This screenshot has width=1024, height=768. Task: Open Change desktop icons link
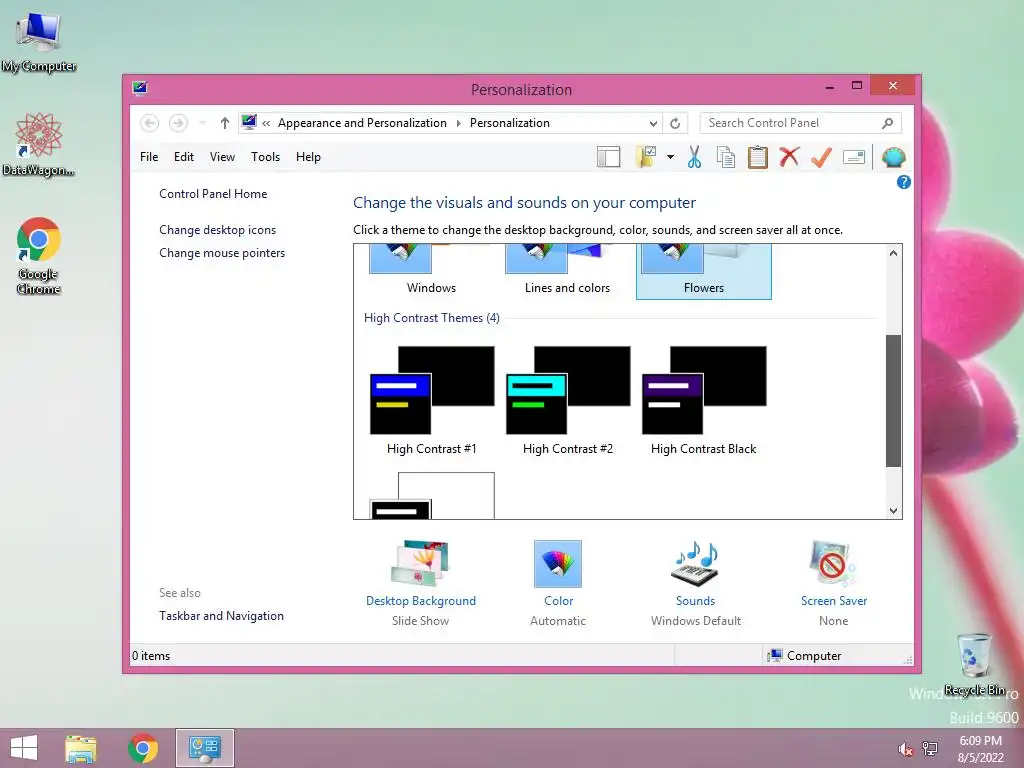point(217,230)
